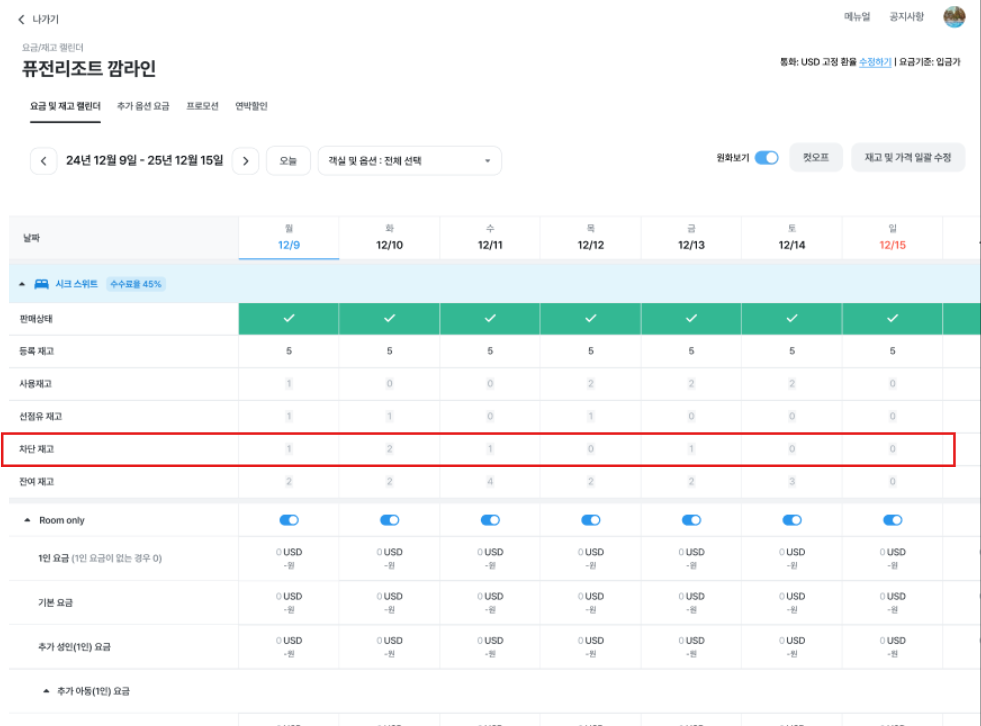
Task: Open the 프로모션 tab
Action: coord(202,106)
